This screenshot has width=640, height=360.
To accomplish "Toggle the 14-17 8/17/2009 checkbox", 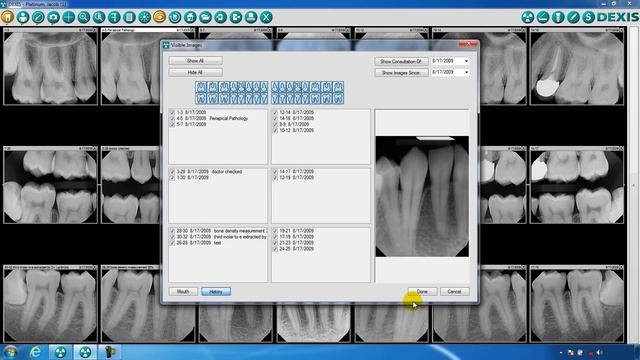I will click(x=275, y=172).
